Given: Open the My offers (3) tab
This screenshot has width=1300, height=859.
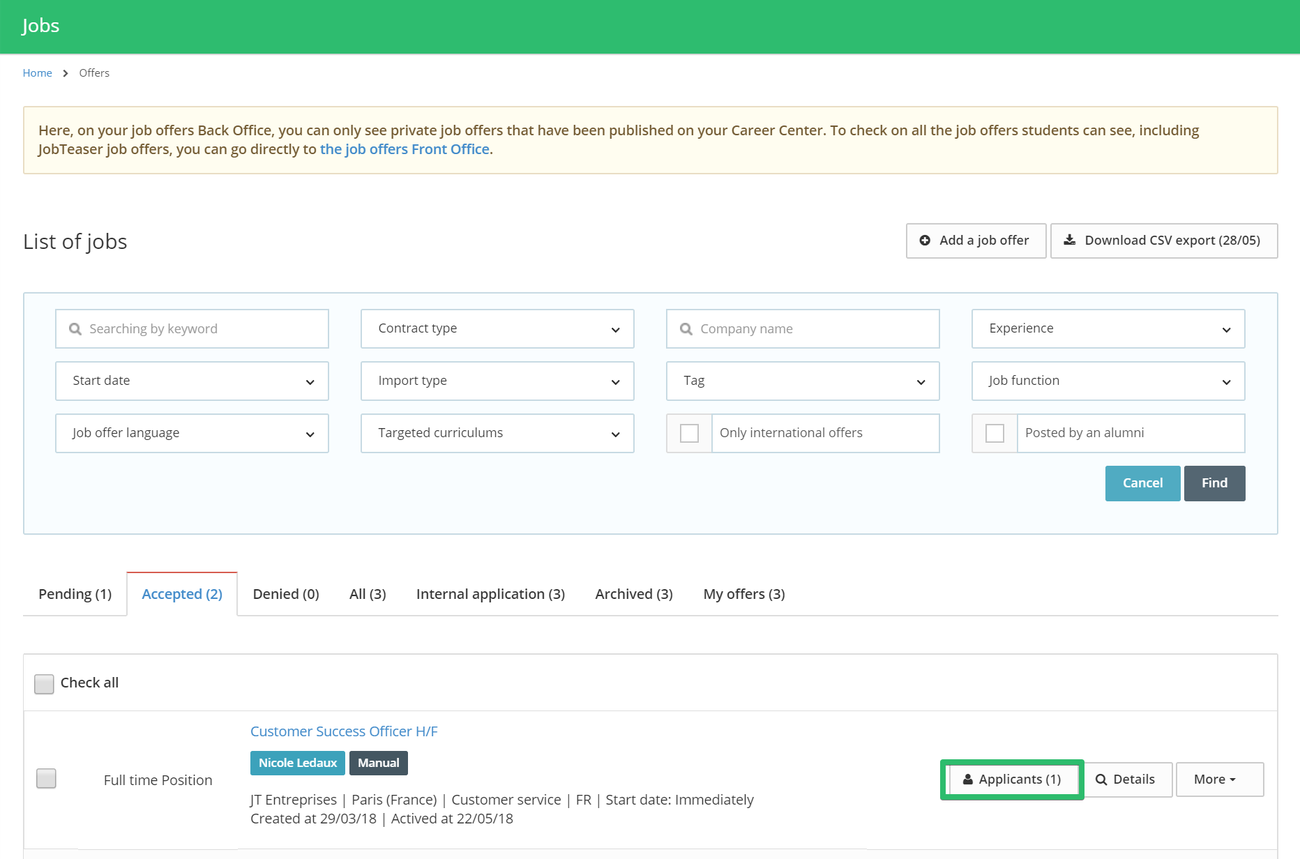Looking at the screenshot, I should tap(744, 594).
